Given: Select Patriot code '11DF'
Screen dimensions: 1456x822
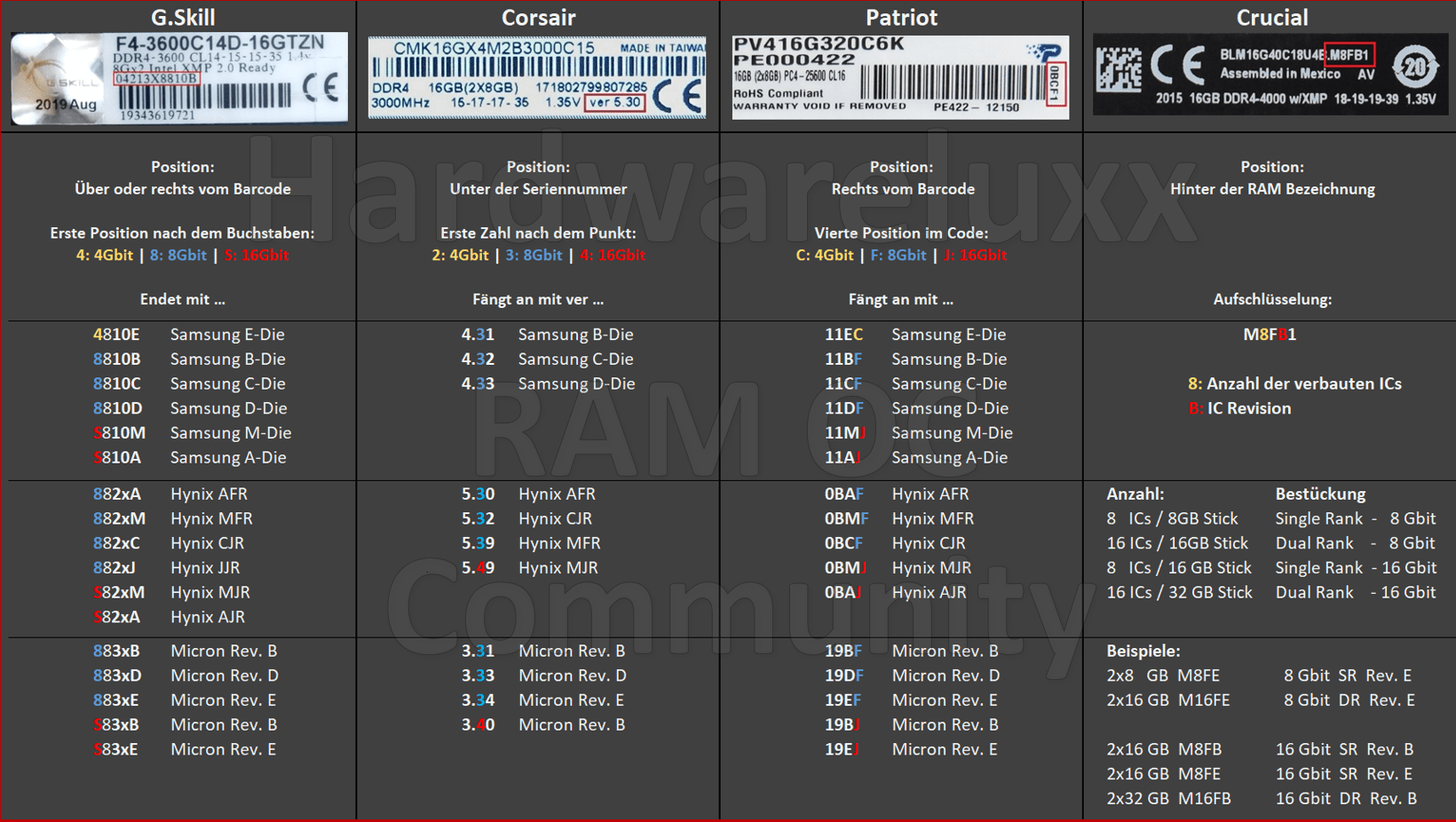Looking at the screenshot, I should click(843, 408).
